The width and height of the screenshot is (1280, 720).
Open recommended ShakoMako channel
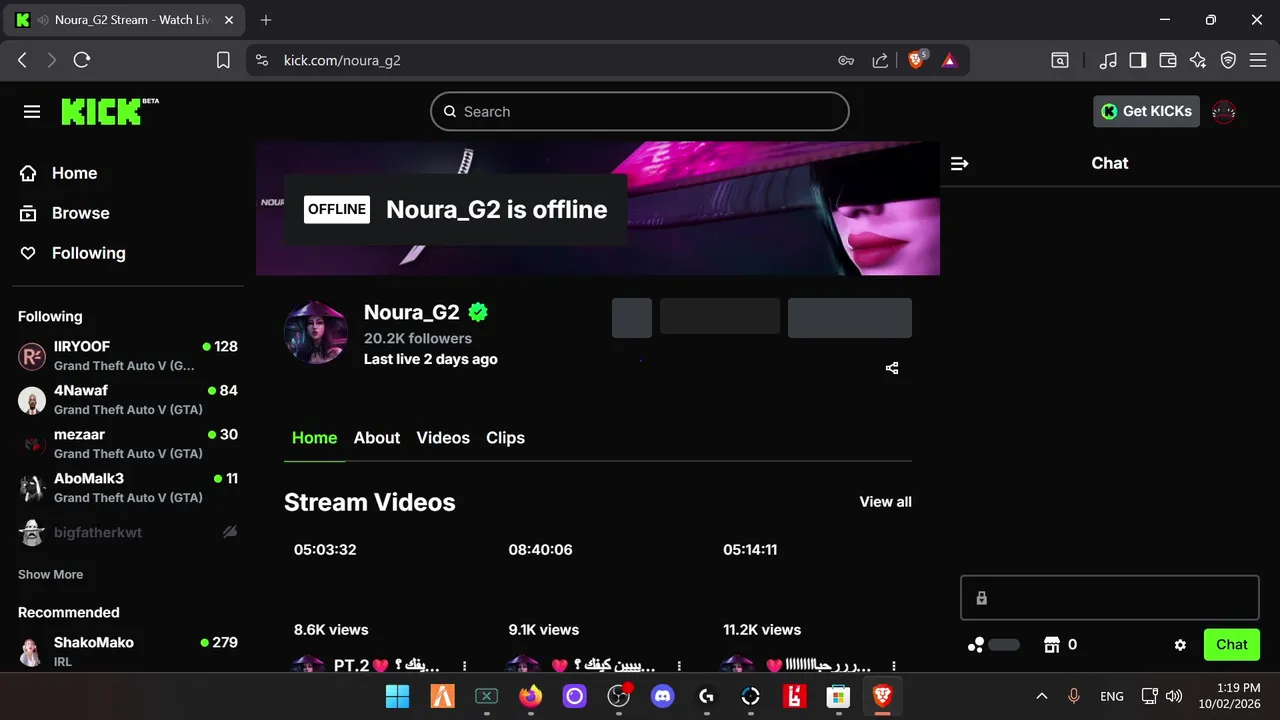pyautogui.click(x=128, y=651)
